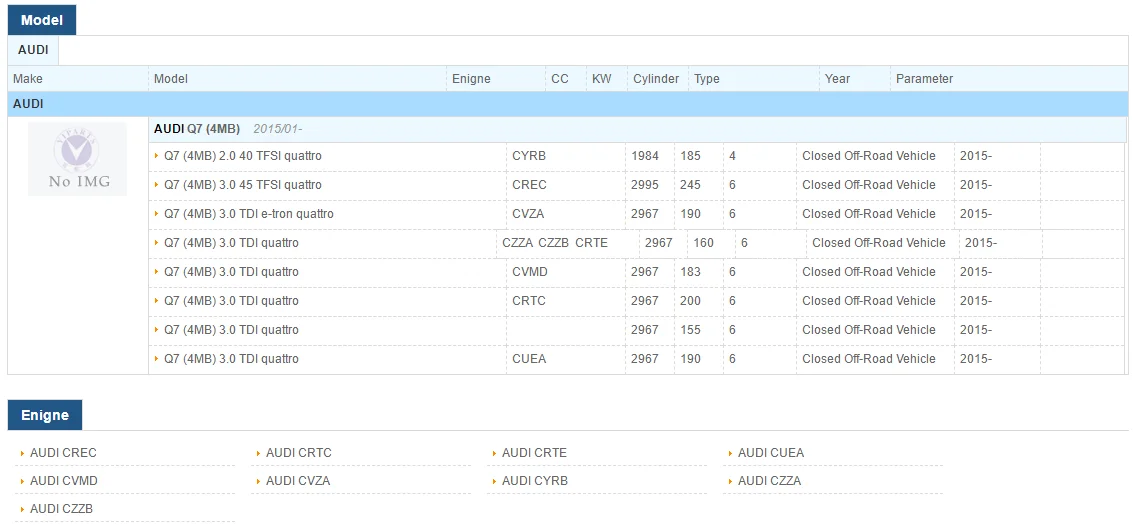This screenshot has width=1133, height=525.
Task: Click arrow bullet before Q7 3.0 TDI e-tron quattro
Action: click(x=157, y=214)
